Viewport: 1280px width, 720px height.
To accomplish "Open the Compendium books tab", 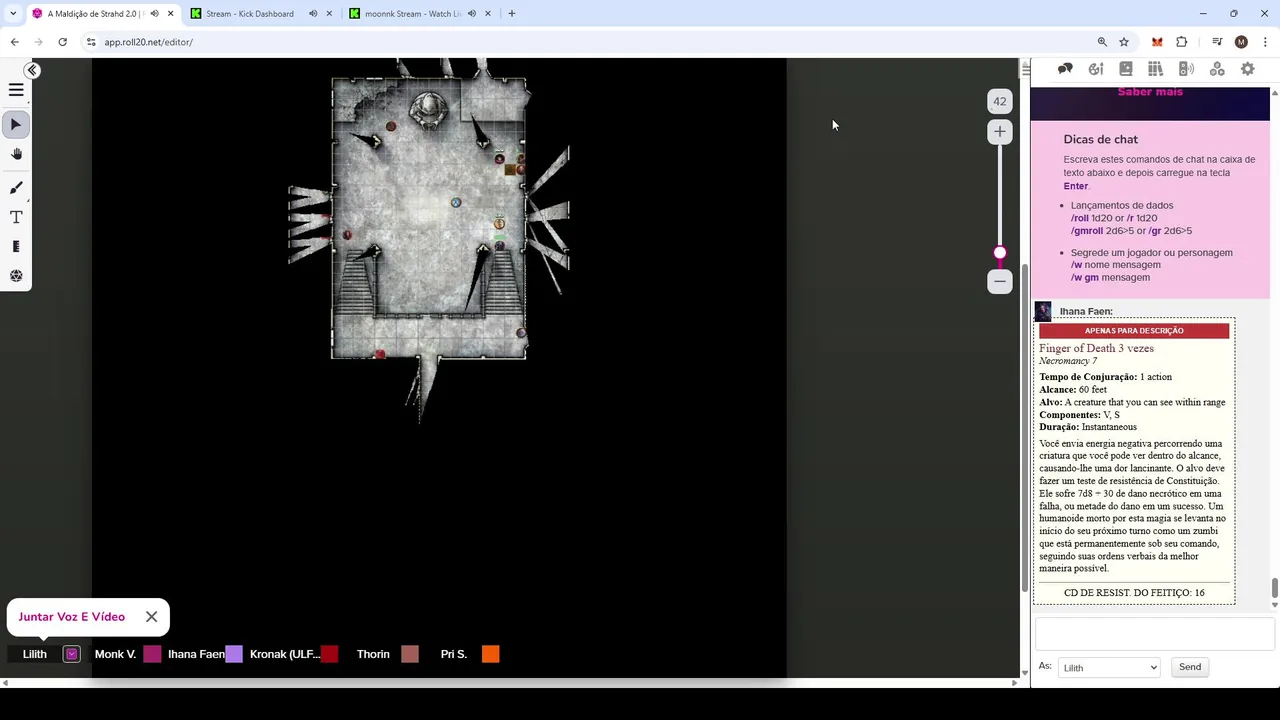I will [1156, 69].
